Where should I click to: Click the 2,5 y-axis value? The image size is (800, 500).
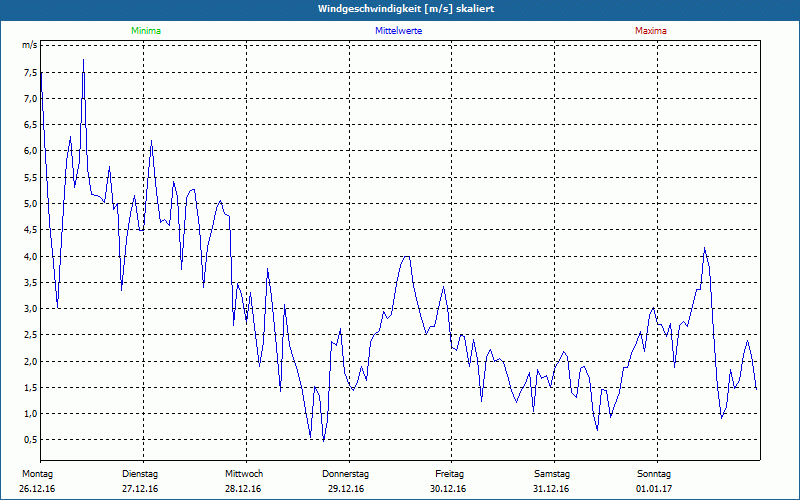30,335
